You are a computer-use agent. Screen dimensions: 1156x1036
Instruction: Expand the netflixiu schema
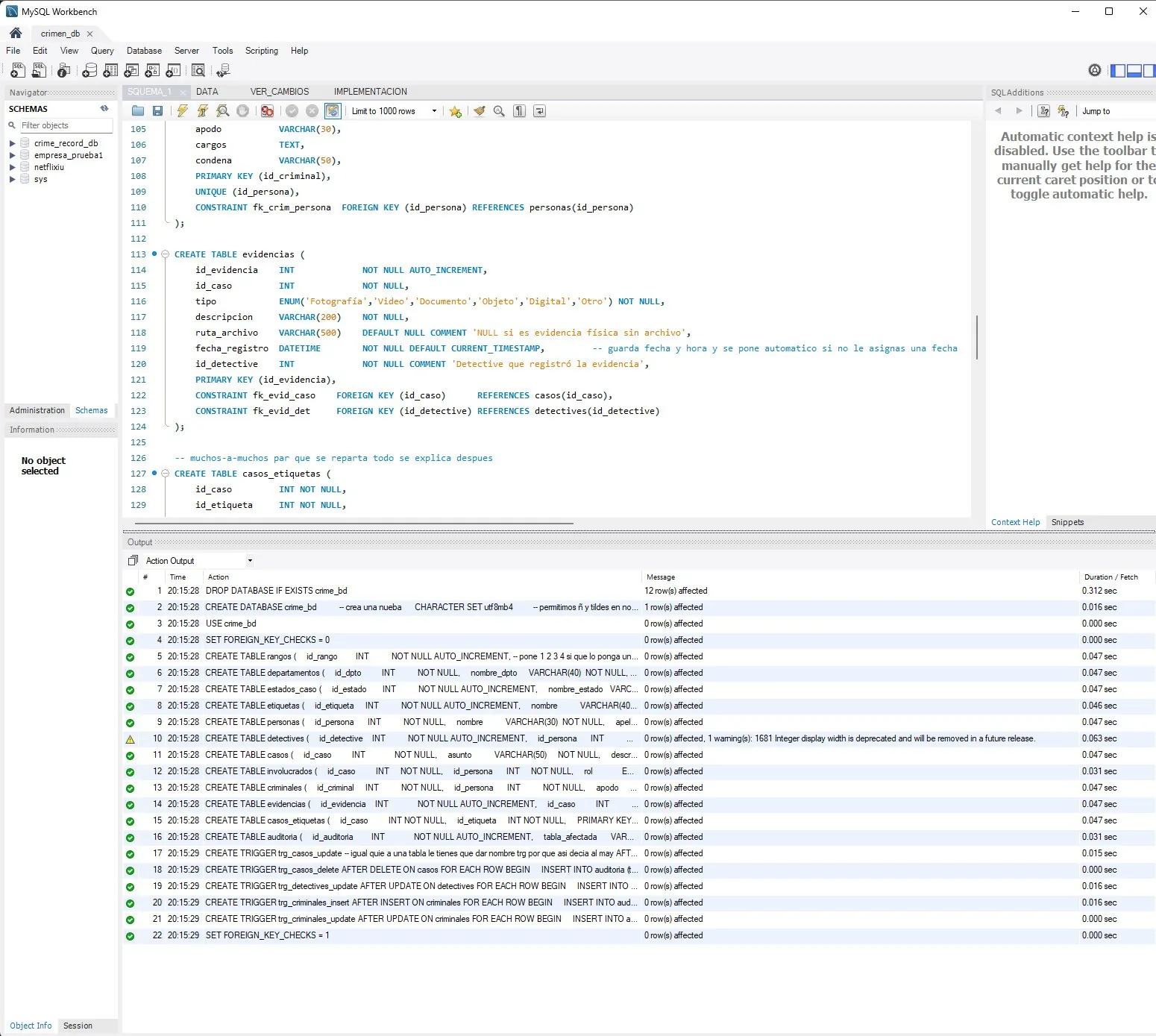click(12, 167)
